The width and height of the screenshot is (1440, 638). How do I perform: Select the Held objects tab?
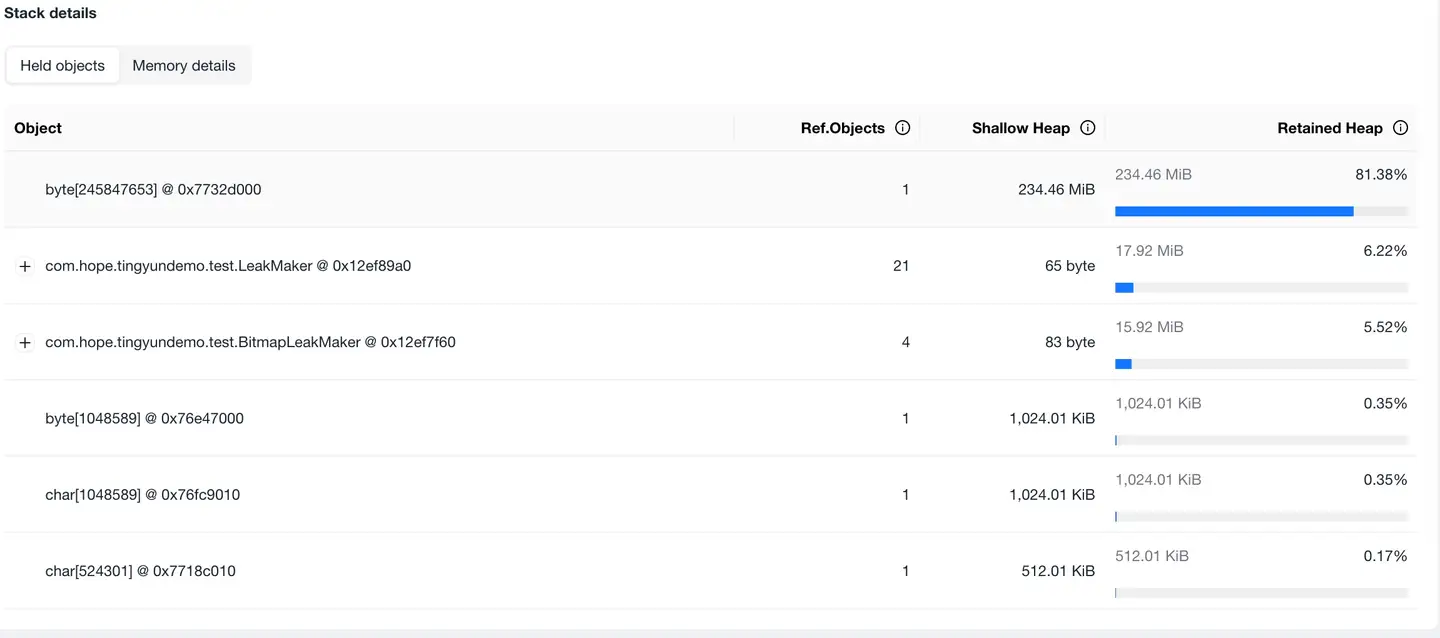click(62, 65)
